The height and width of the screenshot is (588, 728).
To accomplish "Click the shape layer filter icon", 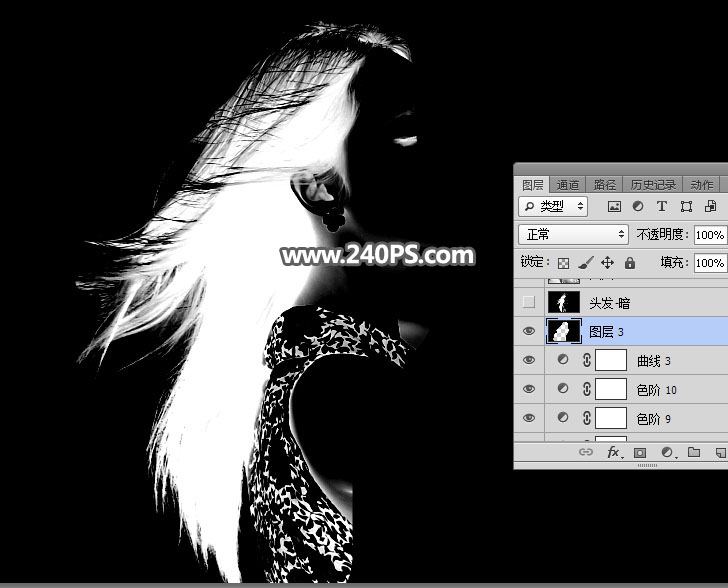I will click(686, 207).
